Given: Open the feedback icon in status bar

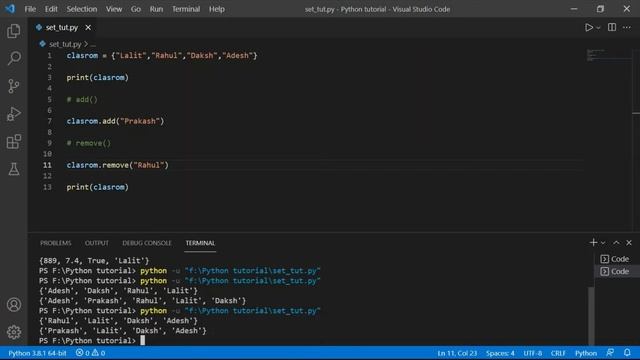Looking at the screenshot, I should tap(610, 353).
